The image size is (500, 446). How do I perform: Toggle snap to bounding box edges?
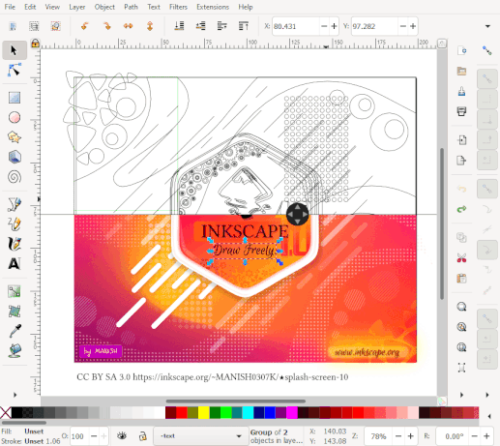487,99
